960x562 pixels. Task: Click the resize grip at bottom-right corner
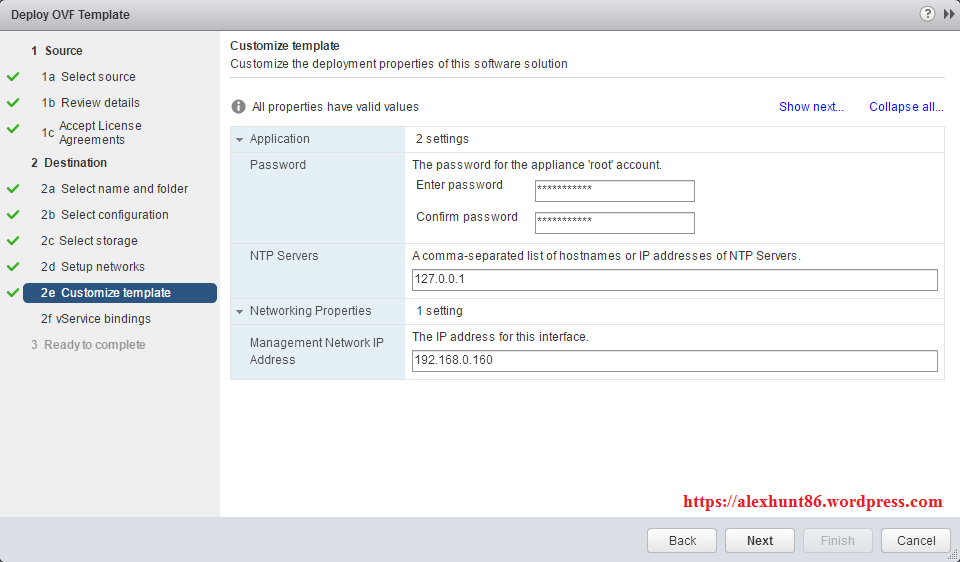pyautogui.click(x=953, y=555)
